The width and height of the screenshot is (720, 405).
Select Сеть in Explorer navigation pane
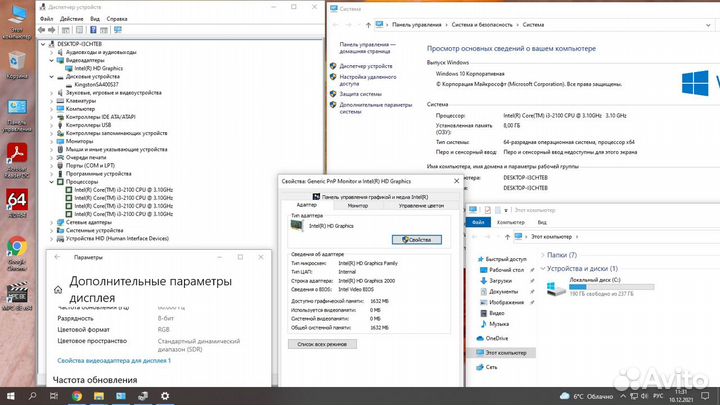pyautogui.click(x=491, y=367)
